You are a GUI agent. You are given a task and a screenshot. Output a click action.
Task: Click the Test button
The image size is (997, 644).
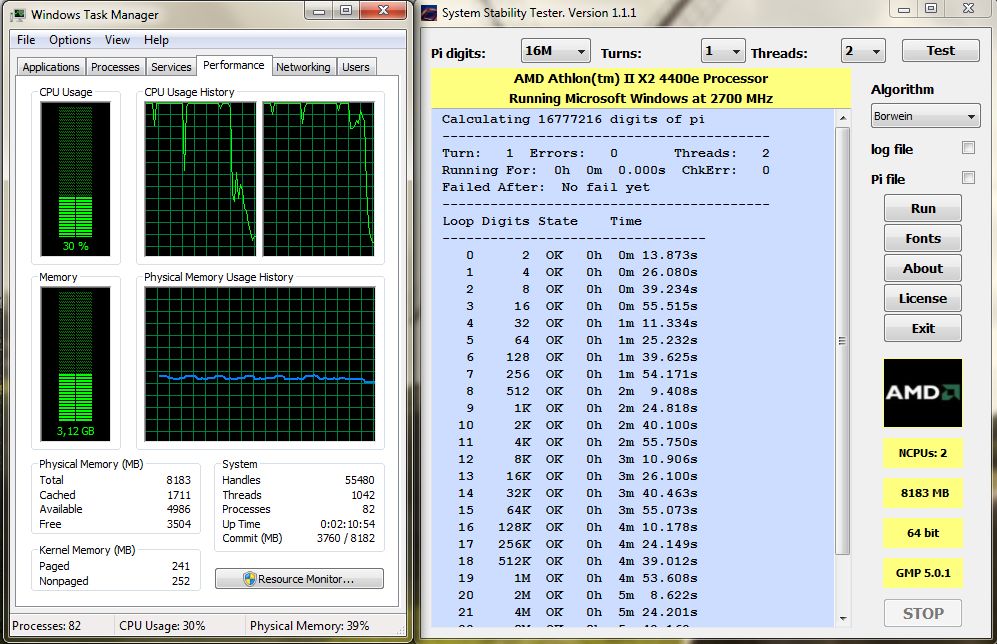coord(940,50)
